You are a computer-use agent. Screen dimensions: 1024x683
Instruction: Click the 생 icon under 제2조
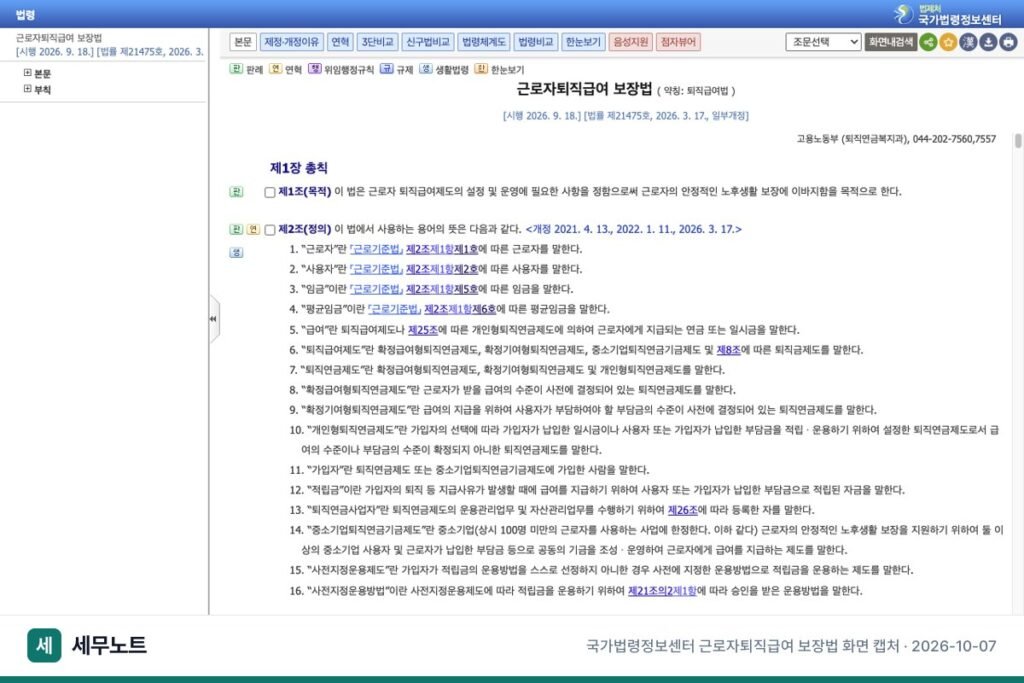pos(236,253)
